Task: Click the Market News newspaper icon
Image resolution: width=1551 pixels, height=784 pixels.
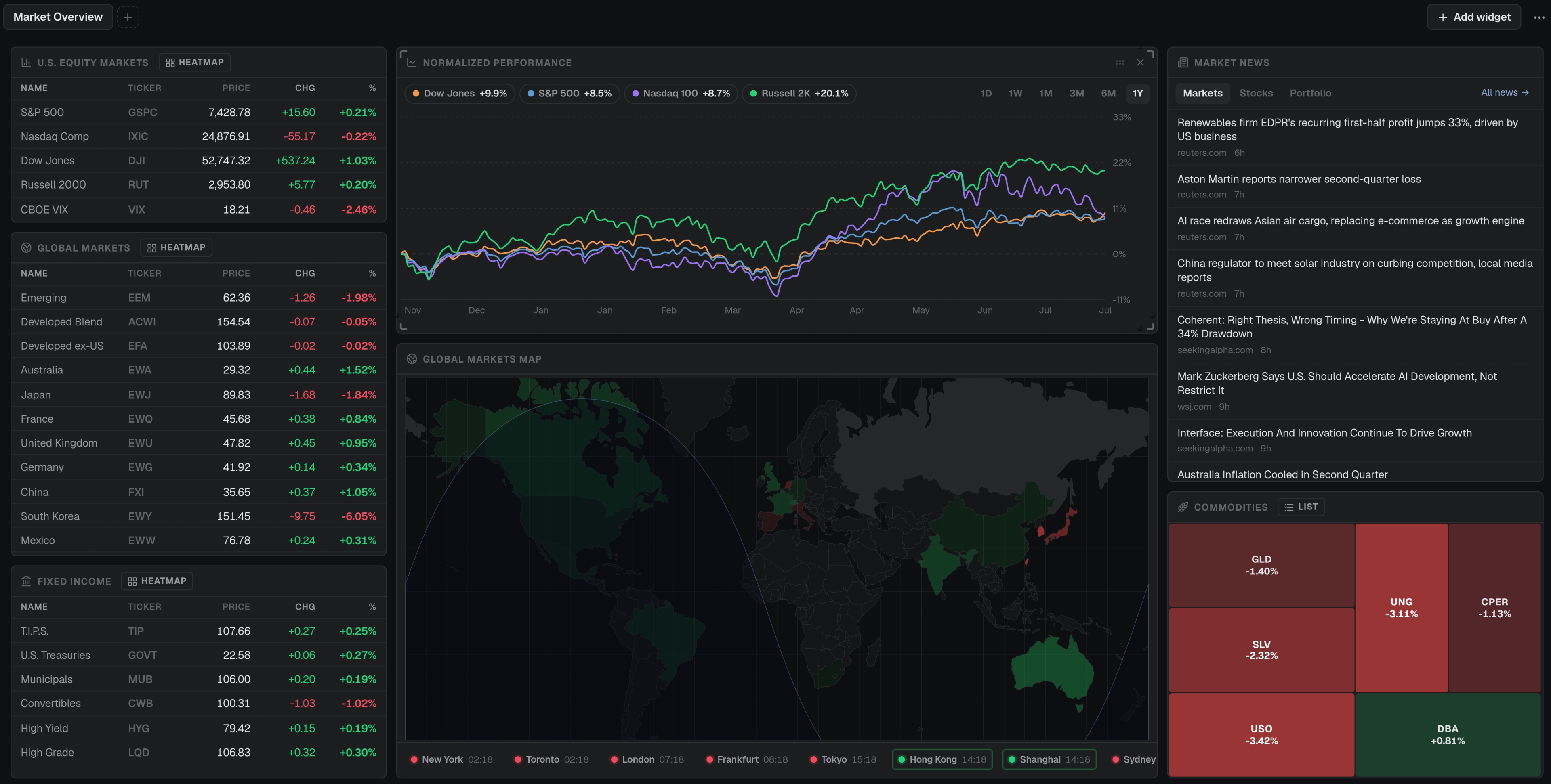Action: tap(1183, 63)
